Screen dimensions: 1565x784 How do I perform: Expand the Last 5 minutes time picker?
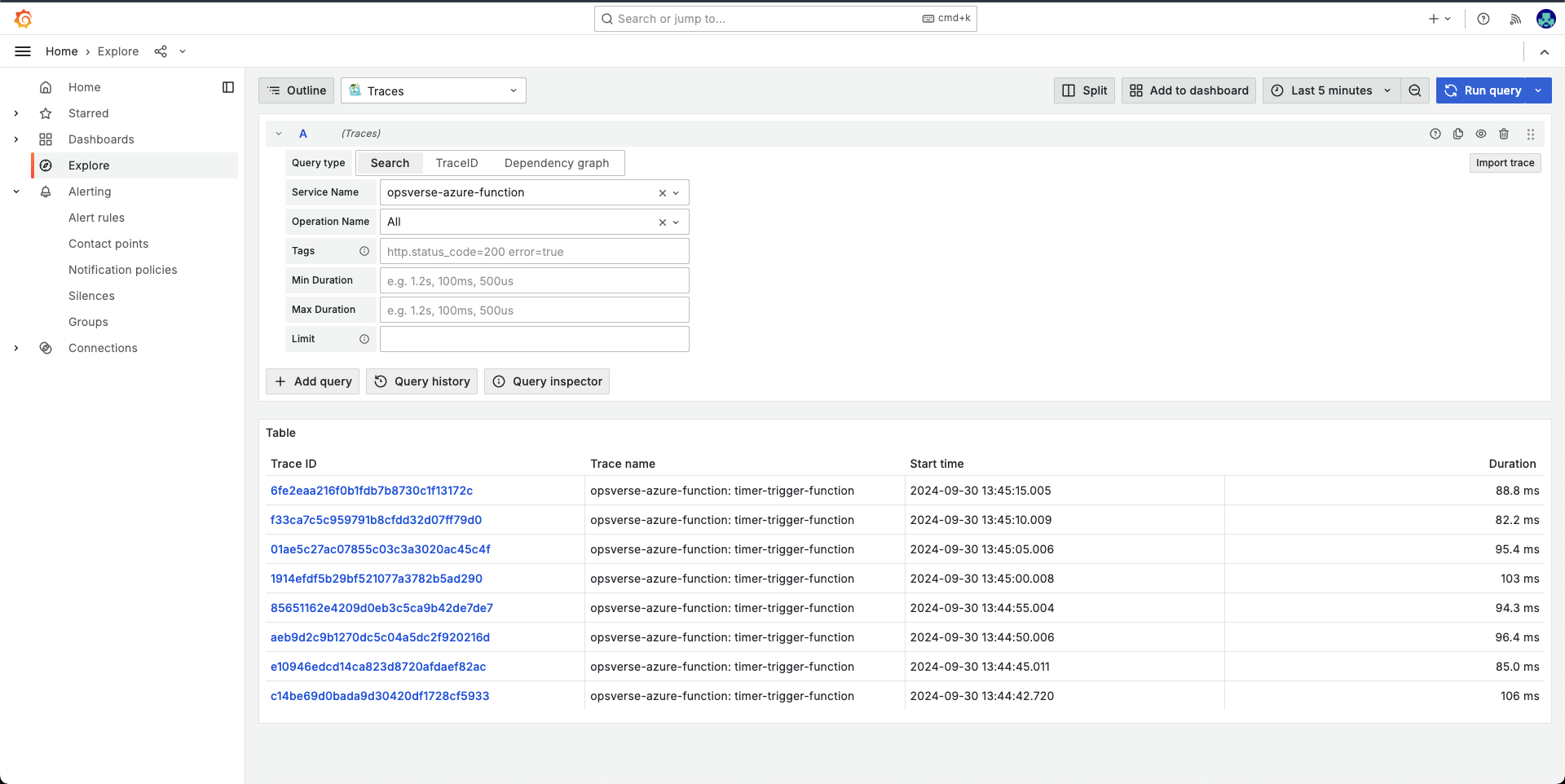click(x=1331, y=90)
